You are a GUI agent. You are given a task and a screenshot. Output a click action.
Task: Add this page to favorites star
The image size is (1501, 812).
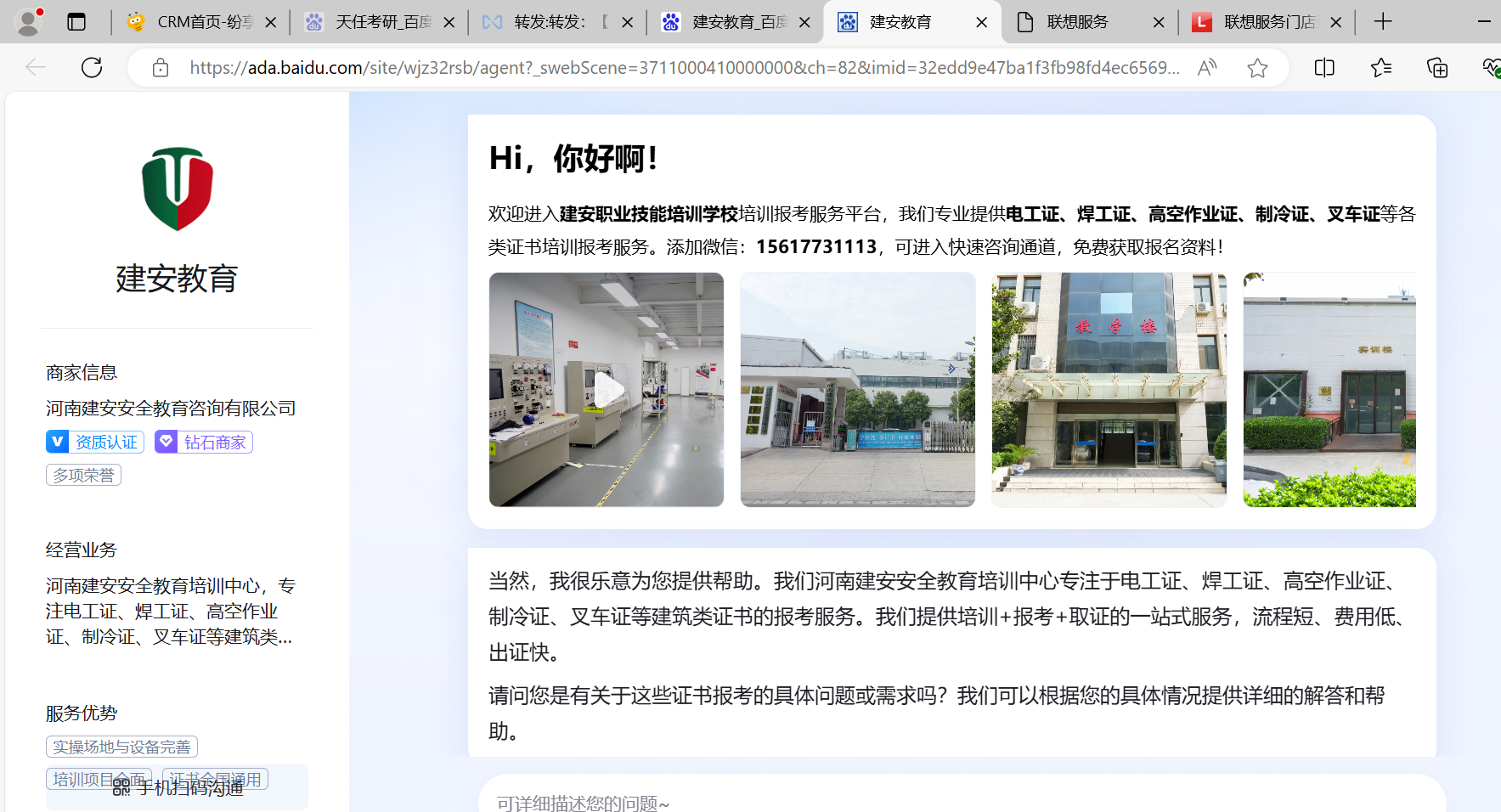pyautogui.click(x=1258, y=68)
